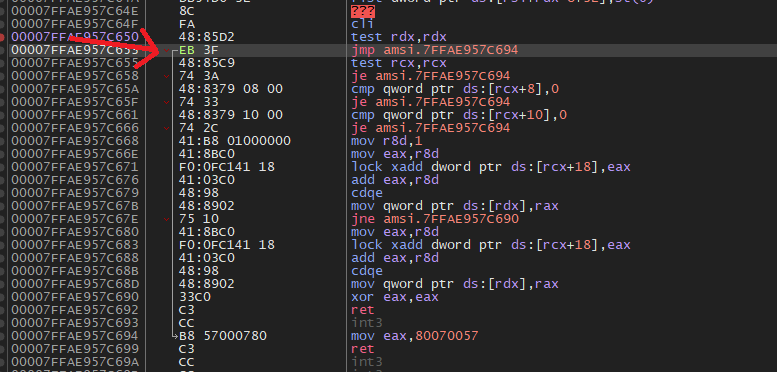The height and width of the screenshot is (372, 779).
Task: Select address 00007FFAE957C694
Action: pyautogui.click(x=75, y=336)
